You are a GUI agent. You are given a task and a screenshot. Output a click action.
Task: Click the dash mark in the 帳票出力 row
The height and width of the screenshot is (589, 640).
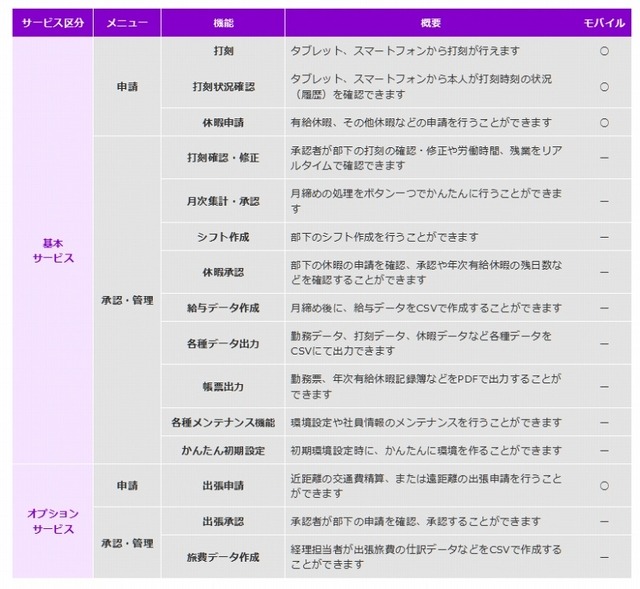point(604,387)
